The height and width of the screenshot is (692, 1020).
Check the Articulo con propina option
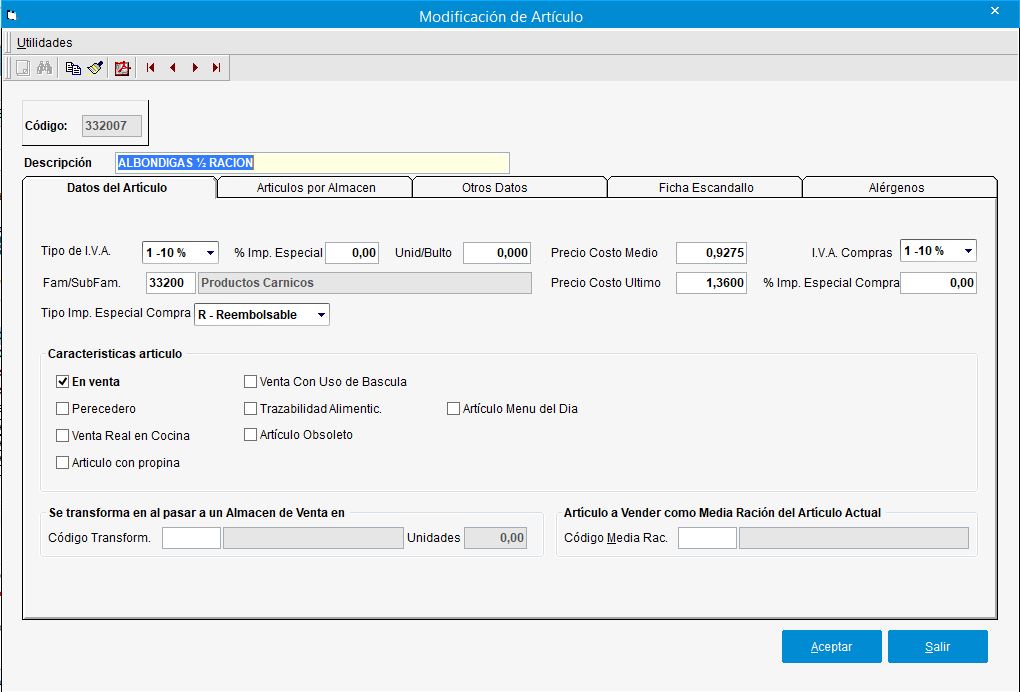point(62,462)
